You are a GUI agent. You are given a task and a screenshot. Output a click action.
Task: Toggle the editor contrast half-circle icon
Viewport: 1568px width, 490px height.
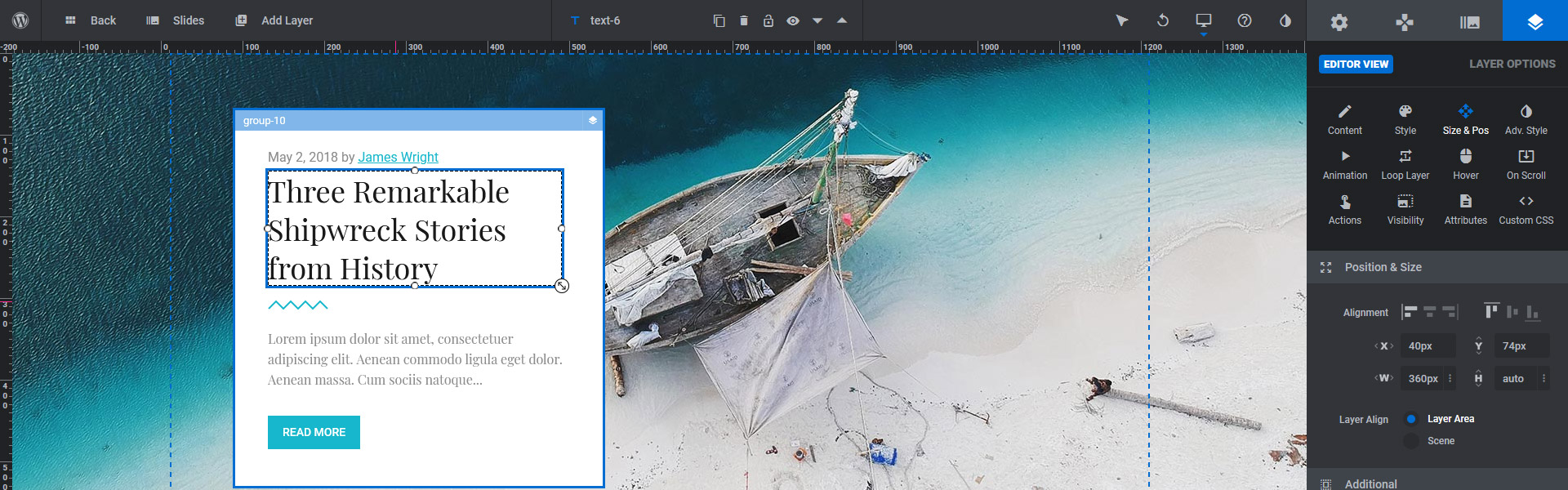[x=1285, y=20]
